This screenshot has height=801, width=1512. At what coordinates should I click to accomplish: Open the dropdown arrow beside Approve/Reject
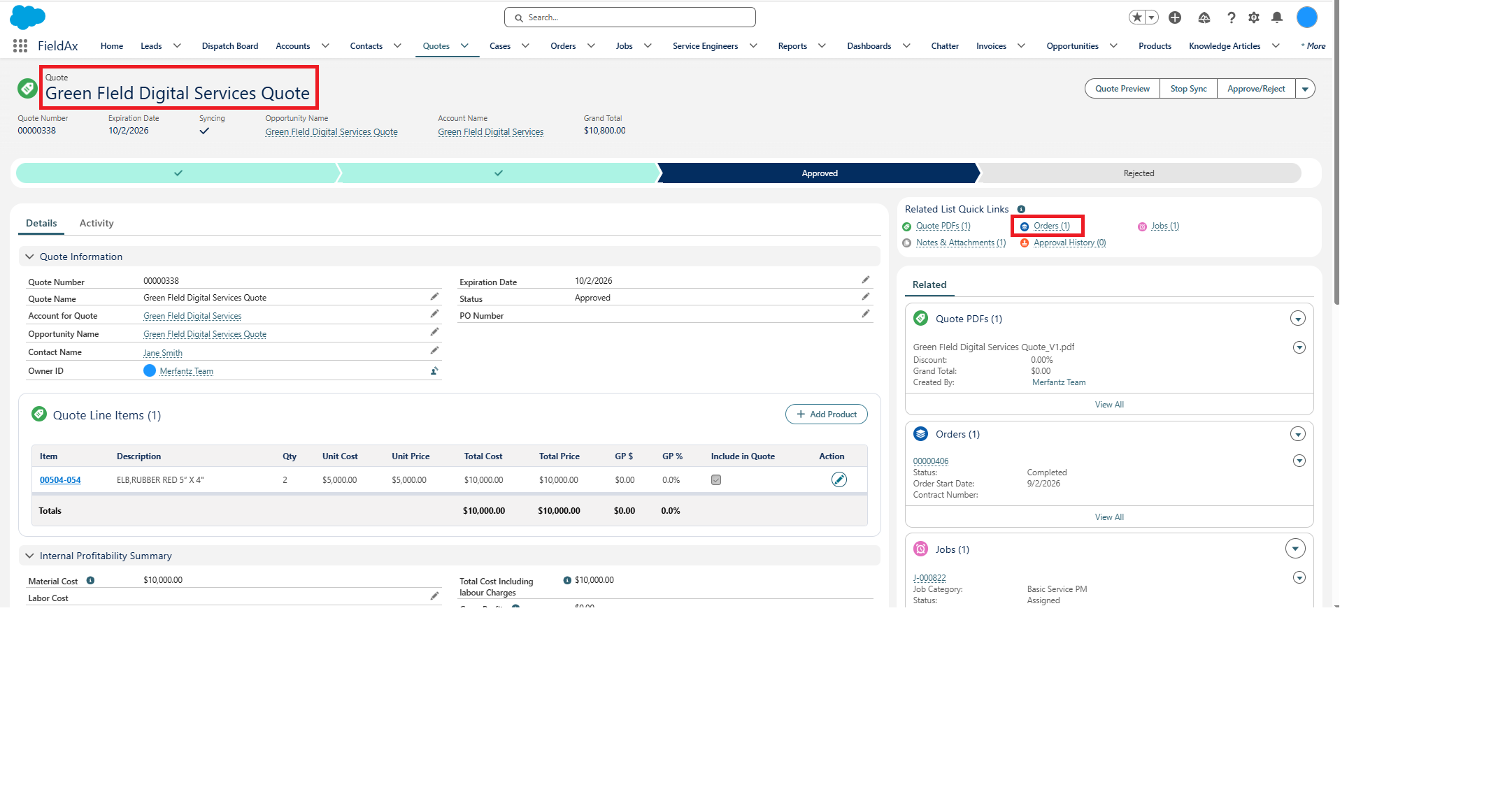tap(1305, 89)
